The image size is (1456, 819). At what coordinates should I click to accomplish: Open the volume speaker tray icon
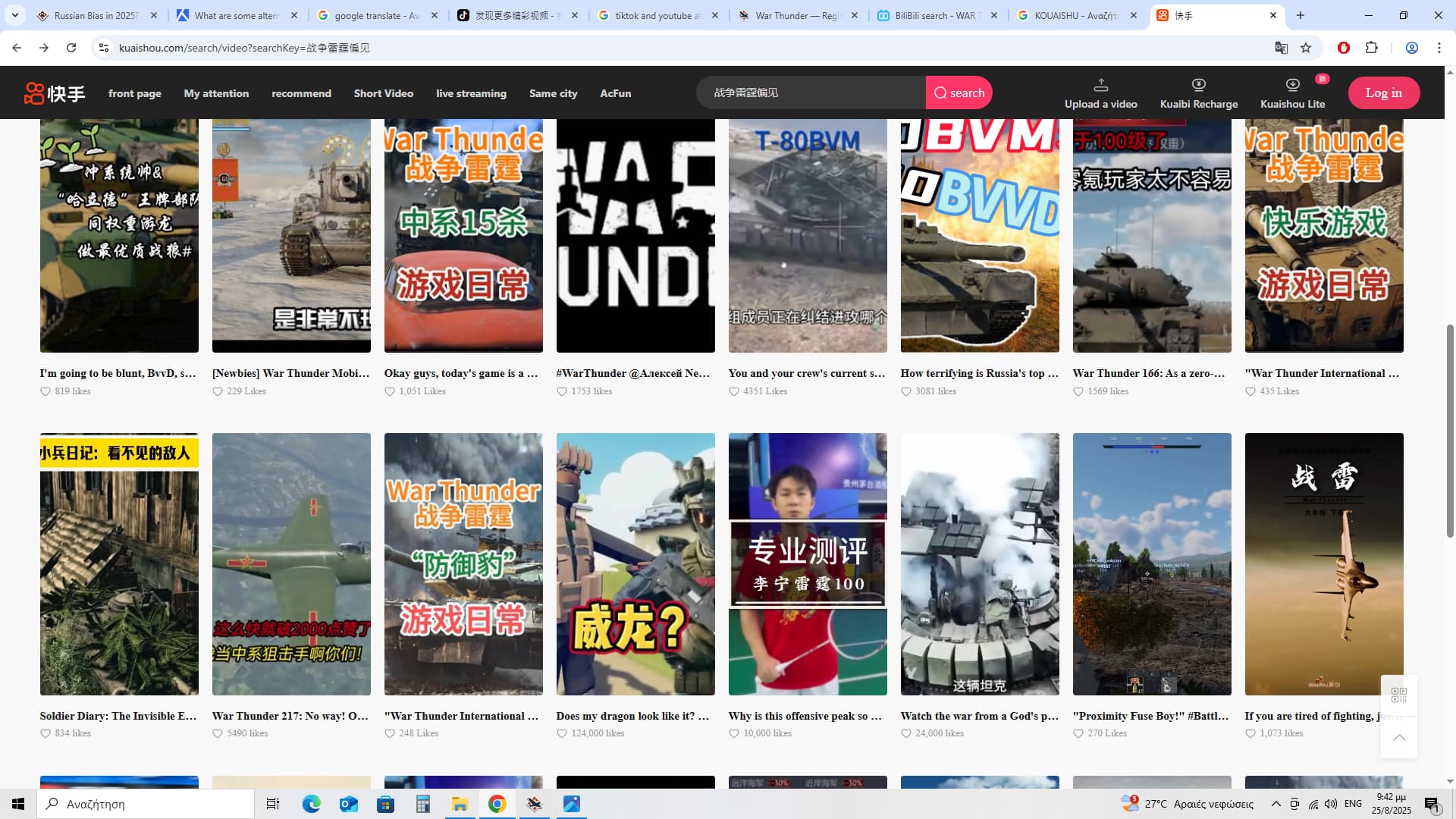(x=1331, y=804)
